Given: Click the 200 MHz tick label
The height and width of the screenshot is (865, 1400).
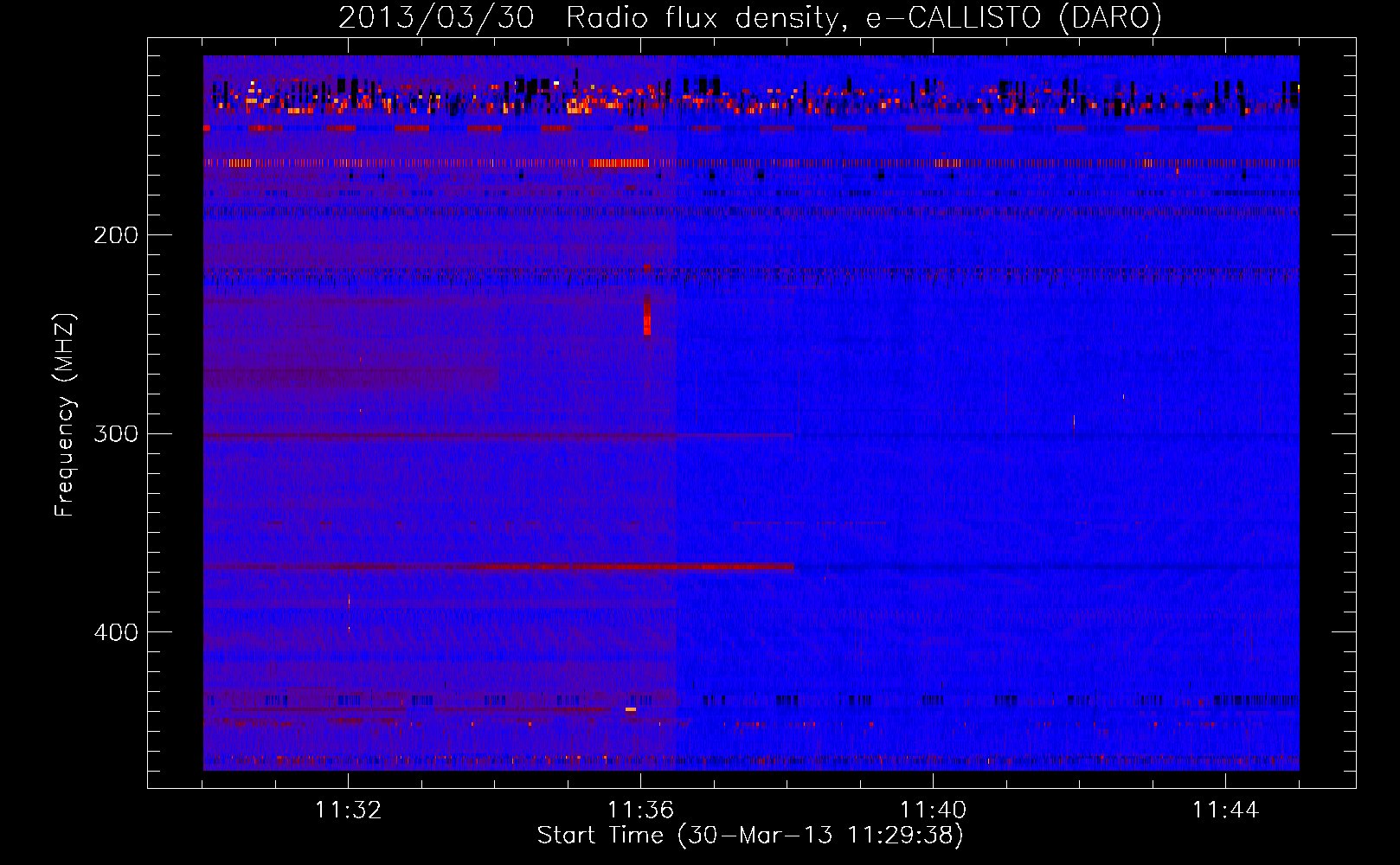Looking at the screenshot, I should (116, 235).
